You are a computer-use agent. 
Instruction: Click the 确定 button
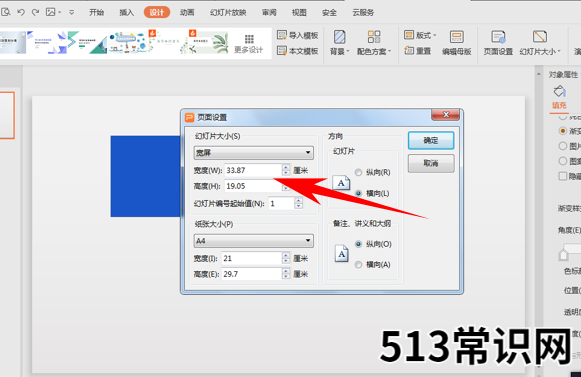click(x=431, y=140)
